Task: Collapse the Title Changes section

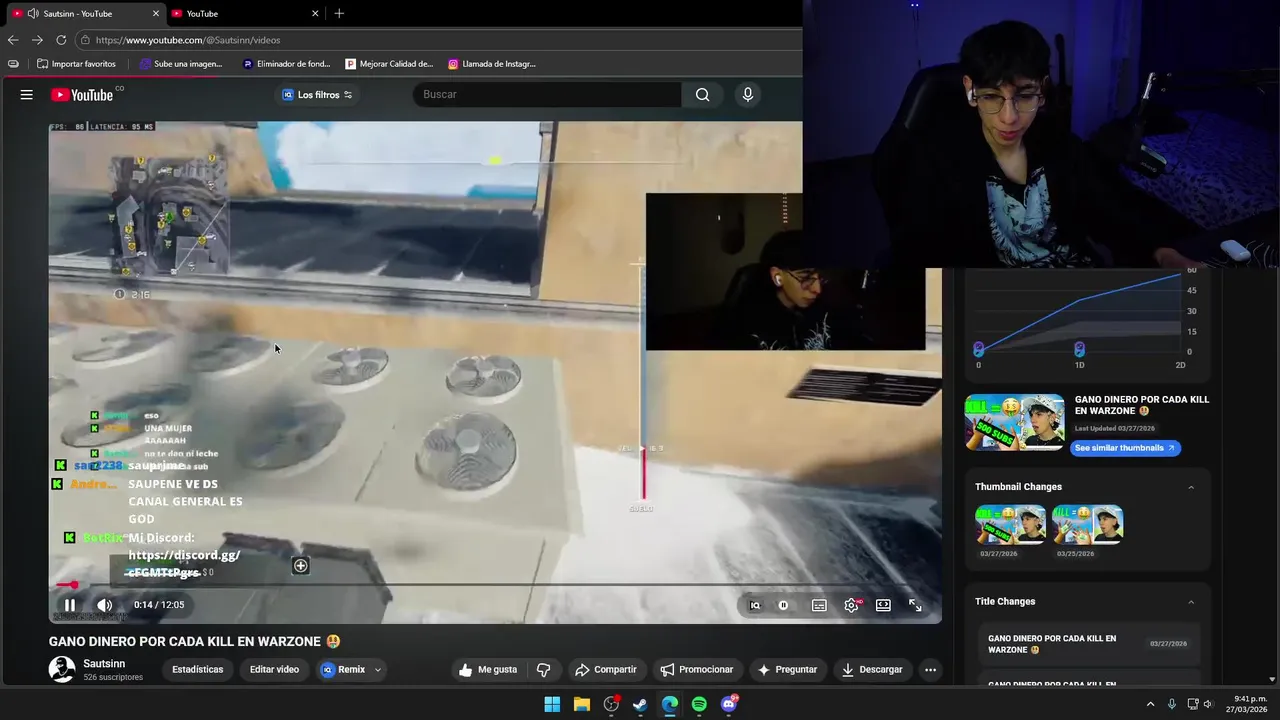Action: [x=1191, y=602]
